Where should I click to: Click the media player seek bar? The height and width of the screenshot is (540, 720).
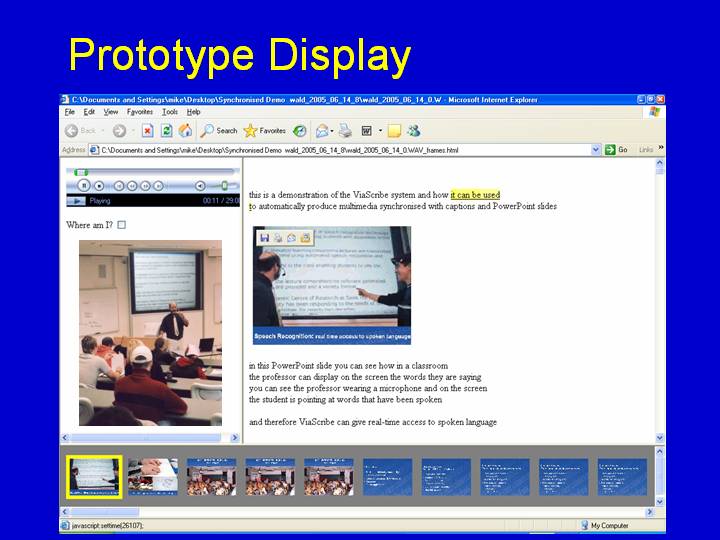coord(153,172)
